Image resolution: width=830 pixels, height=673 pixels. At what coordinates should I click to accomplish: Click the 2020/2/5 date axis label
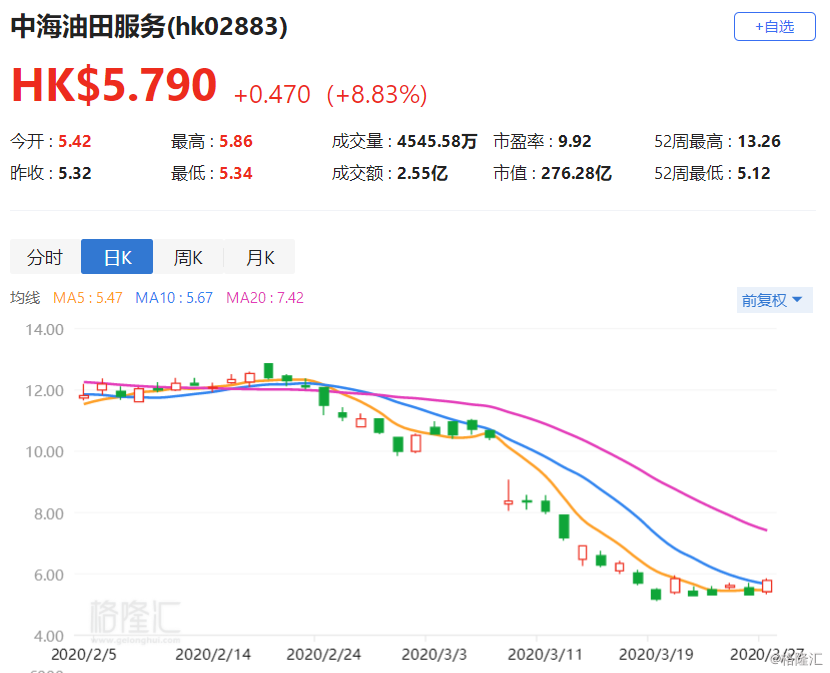(84, 654)
